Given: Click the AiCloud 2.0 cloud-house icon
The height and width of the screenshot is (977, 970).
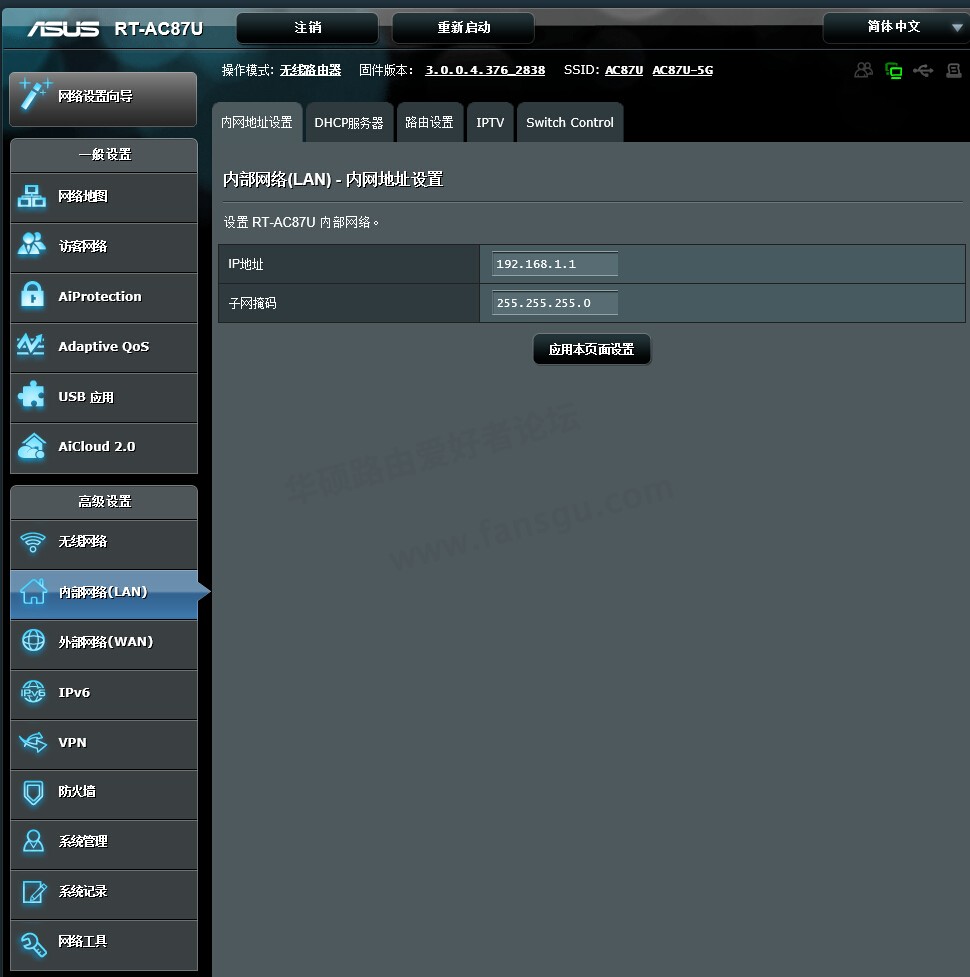Looking at the screenshot, I should coord(32,446).
